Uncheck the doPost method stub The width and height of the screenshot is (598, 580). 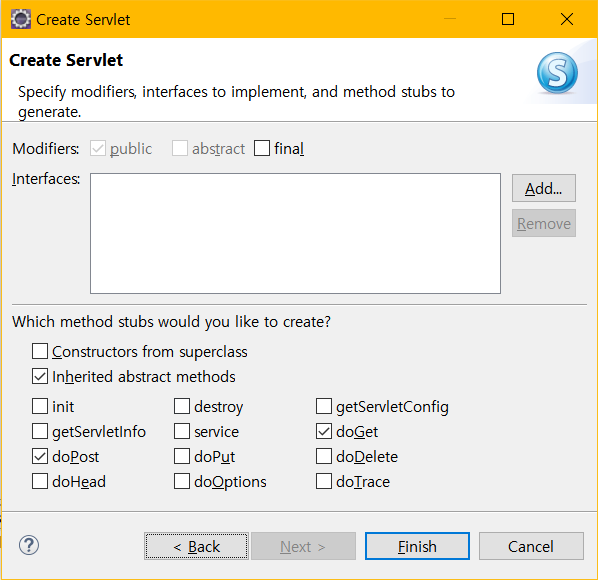click(x=40, y=456)
